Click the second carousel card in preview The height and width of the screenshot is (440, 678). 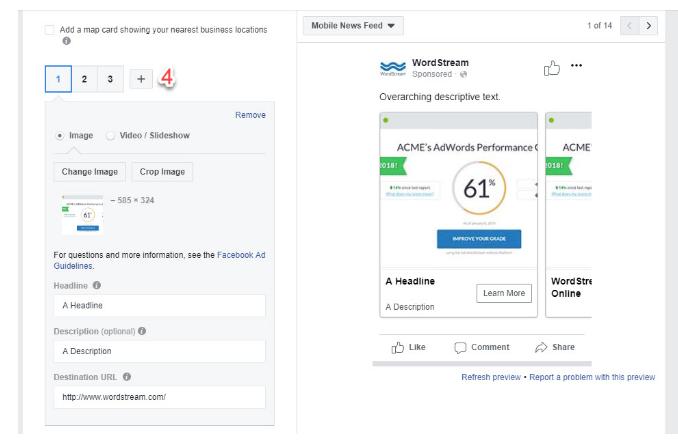(x=568, y=215)
